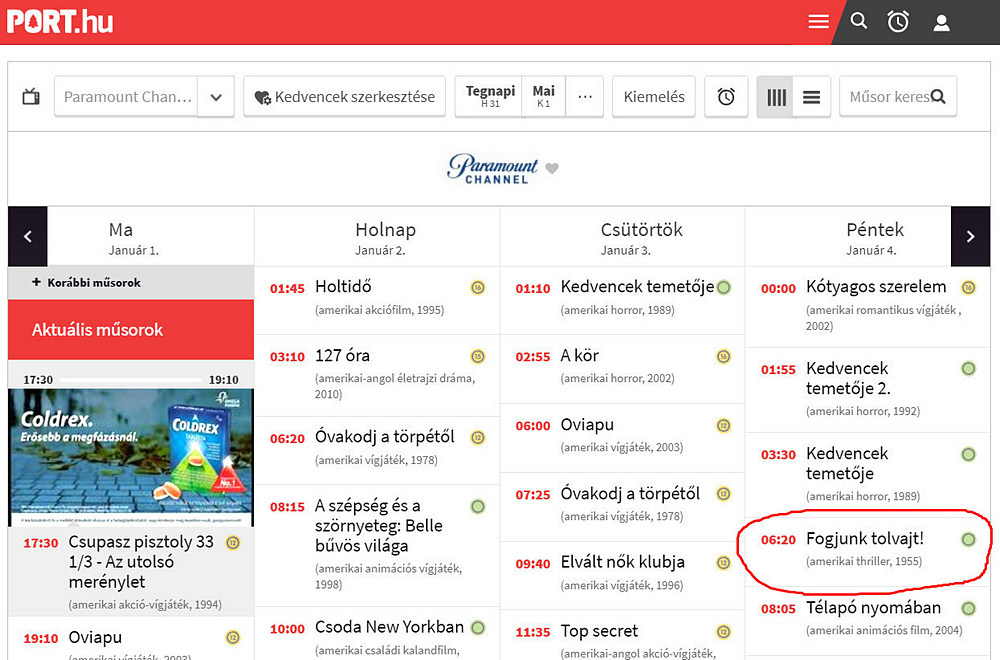This screenshot has height=660, width=1000.
Task: Switch to list view layout
Action: click(811, 97)
